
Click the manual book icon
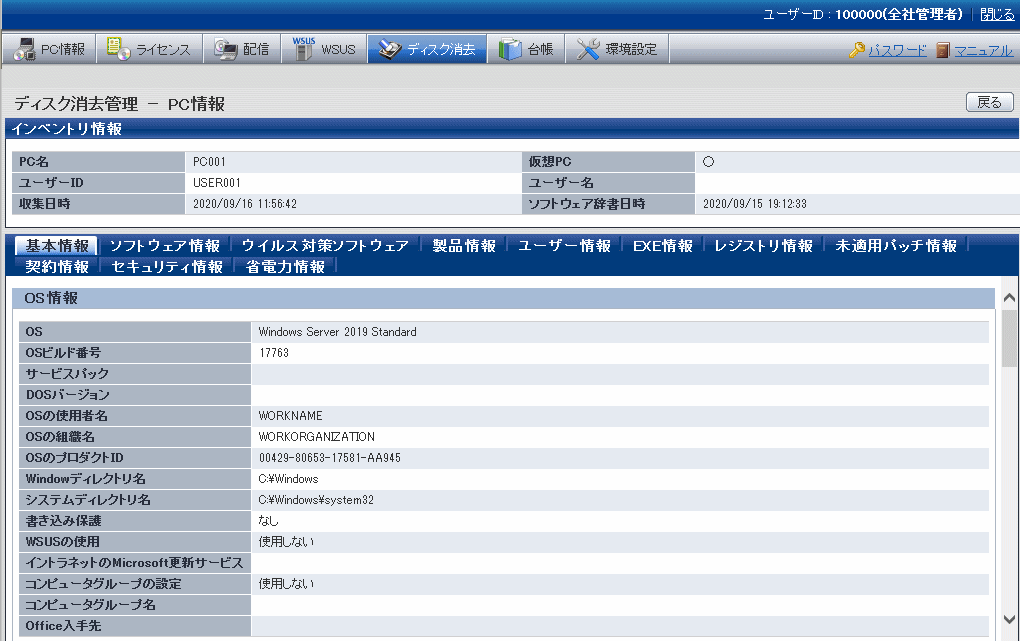943,50
